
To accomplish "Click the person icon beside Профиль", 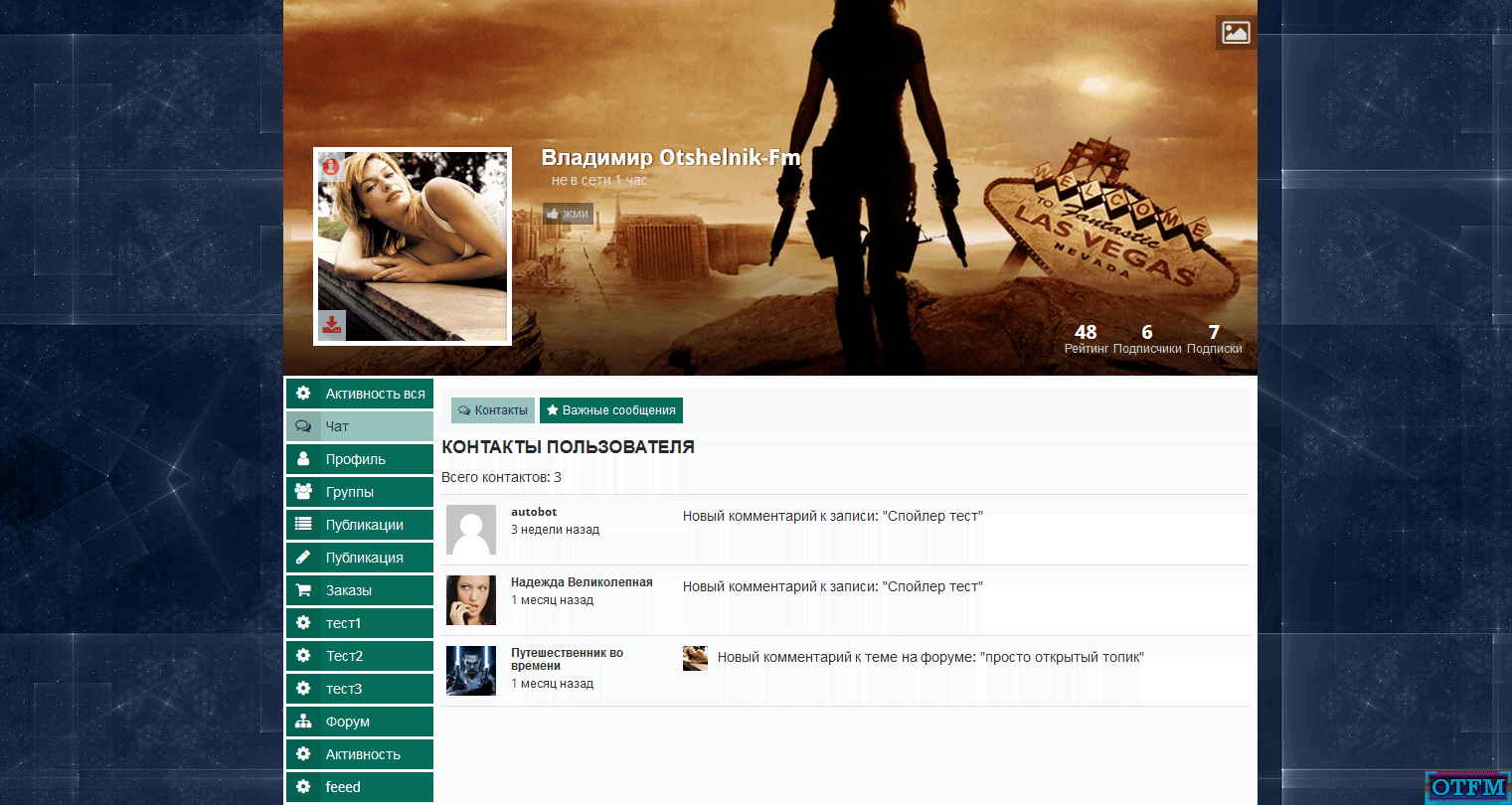I will tap(303, 459).
